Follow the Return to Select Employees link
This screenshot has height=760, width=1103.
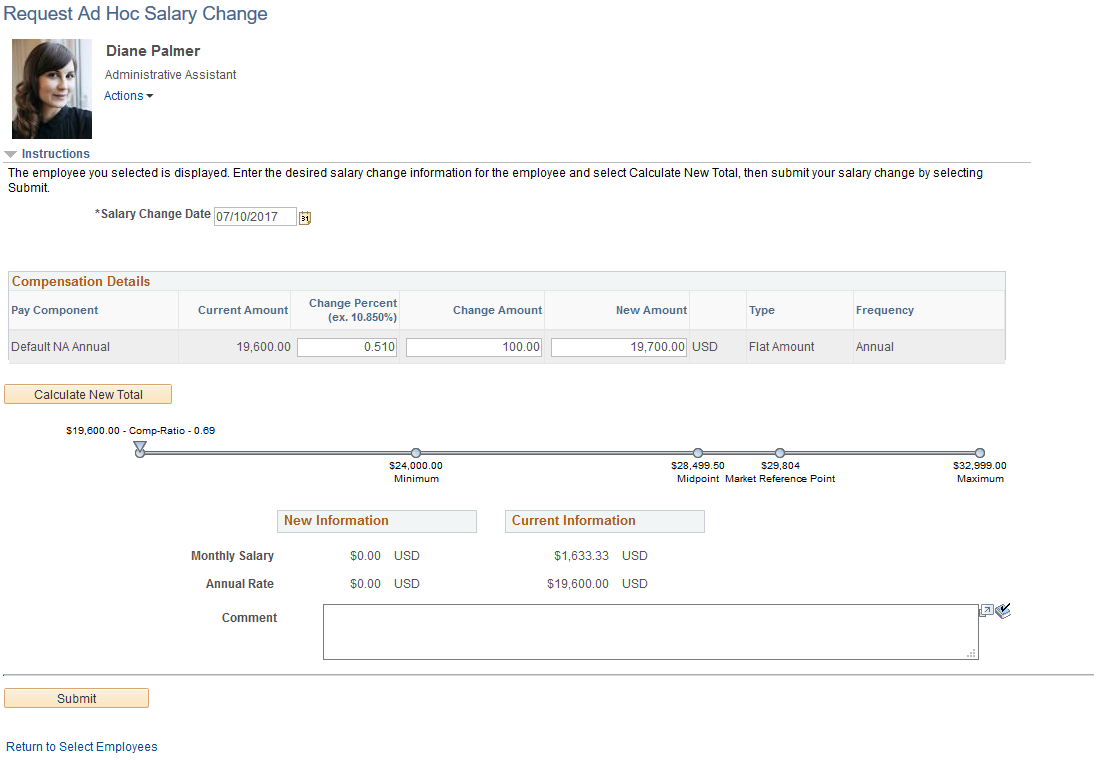[81, 747]
